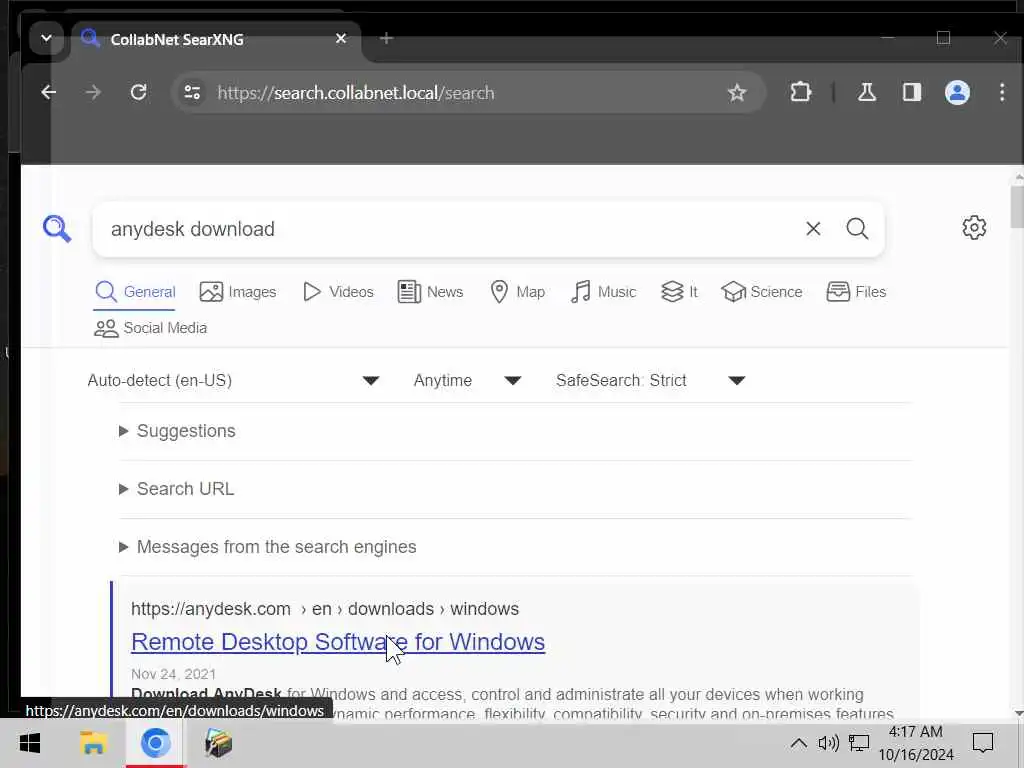1024x768 pixels.
Task: Close the CollabNet SearXNG tab
Action: (341, 39)
